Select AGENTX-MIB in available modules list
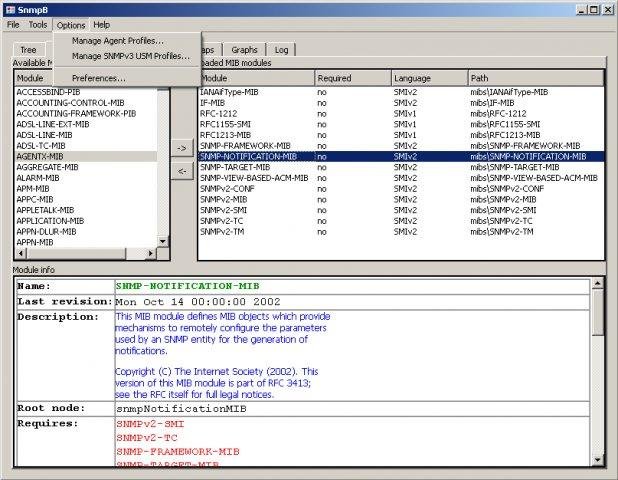The width and height of the screenshot is (618, 480). 40,157
